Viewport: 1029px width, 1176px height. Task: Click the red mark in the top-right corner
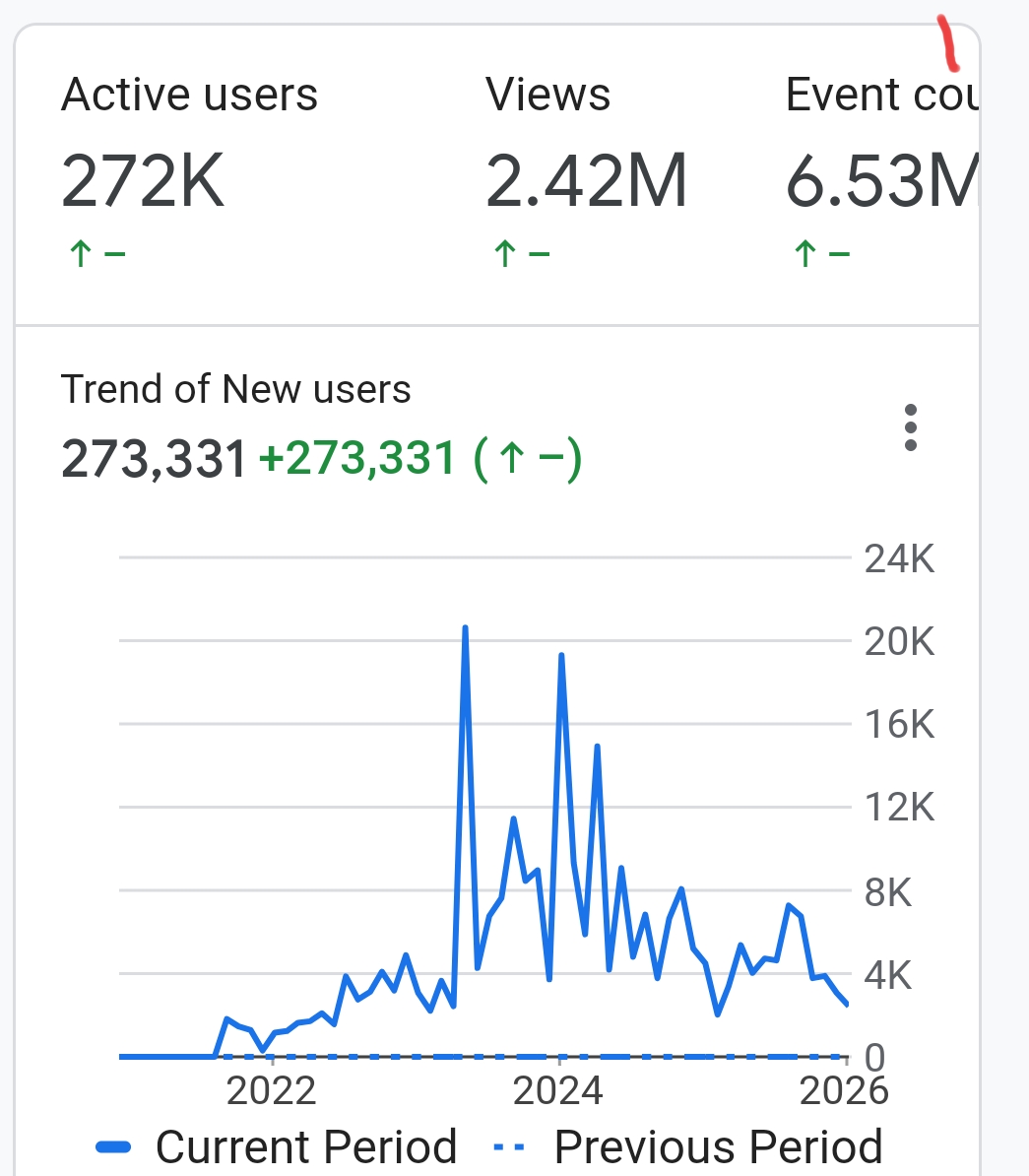pyautogui.click(x=948, y=44)
